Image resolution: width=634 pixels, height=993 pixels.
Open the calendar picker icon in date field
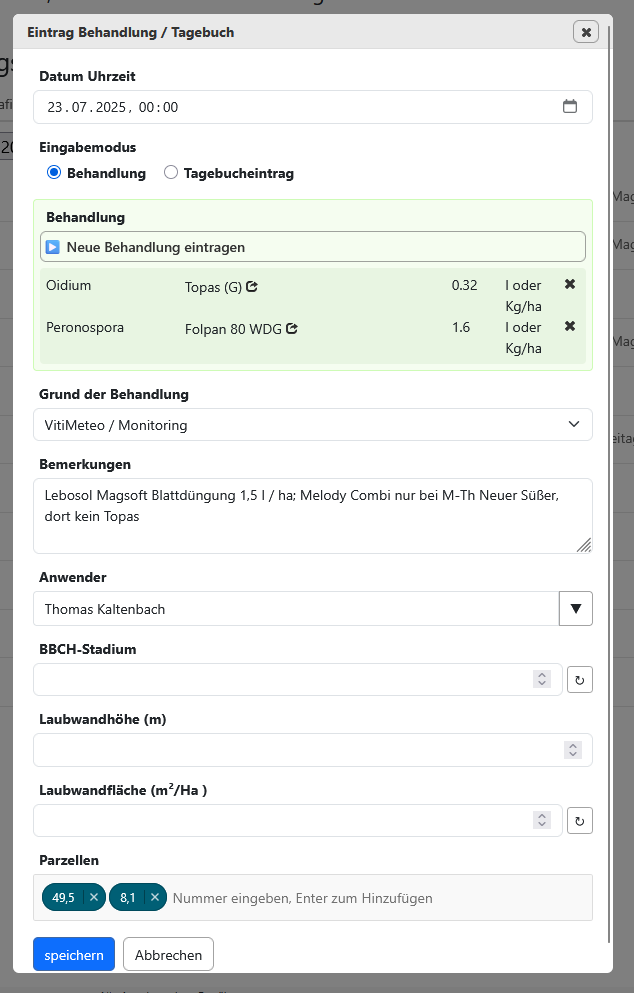point(570,106)
